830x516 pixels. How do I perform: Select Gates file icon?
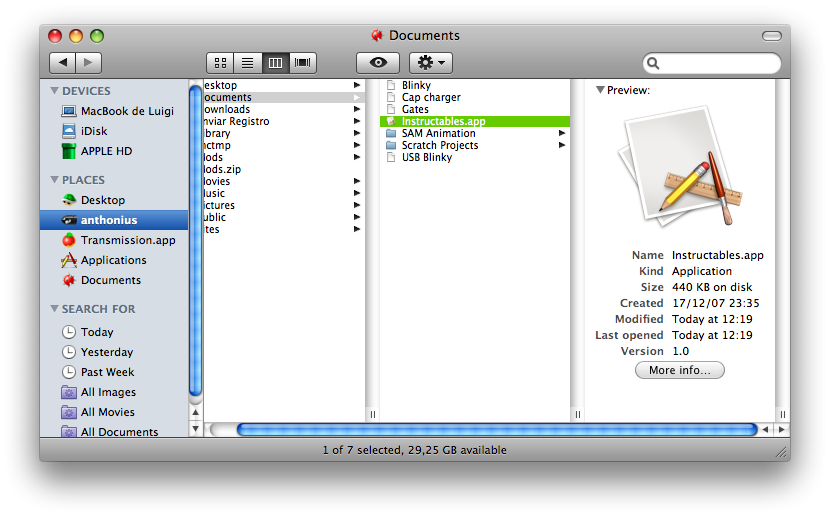391,109
